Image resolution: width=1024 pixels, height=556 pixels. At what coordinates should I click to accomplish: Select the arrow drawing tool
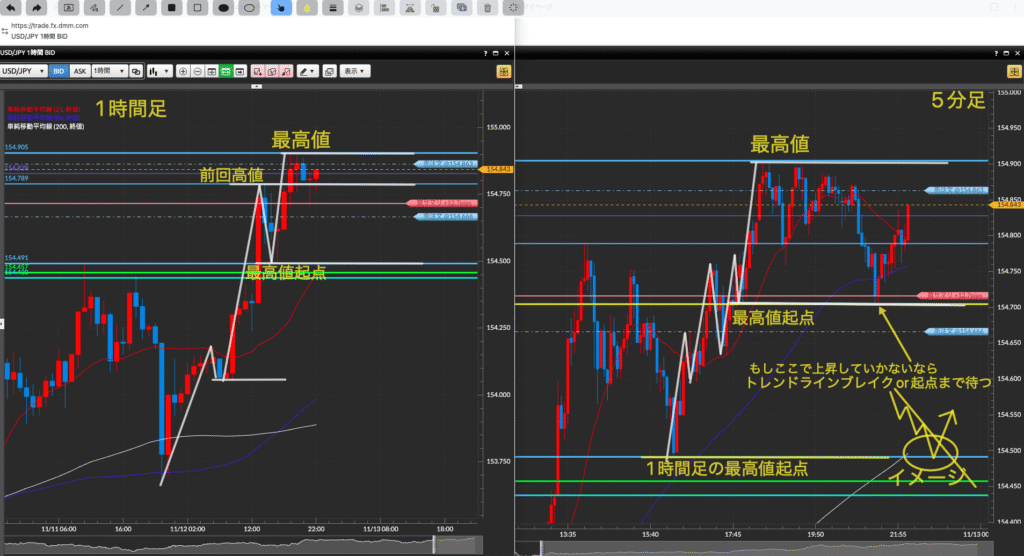click(147, 7)
